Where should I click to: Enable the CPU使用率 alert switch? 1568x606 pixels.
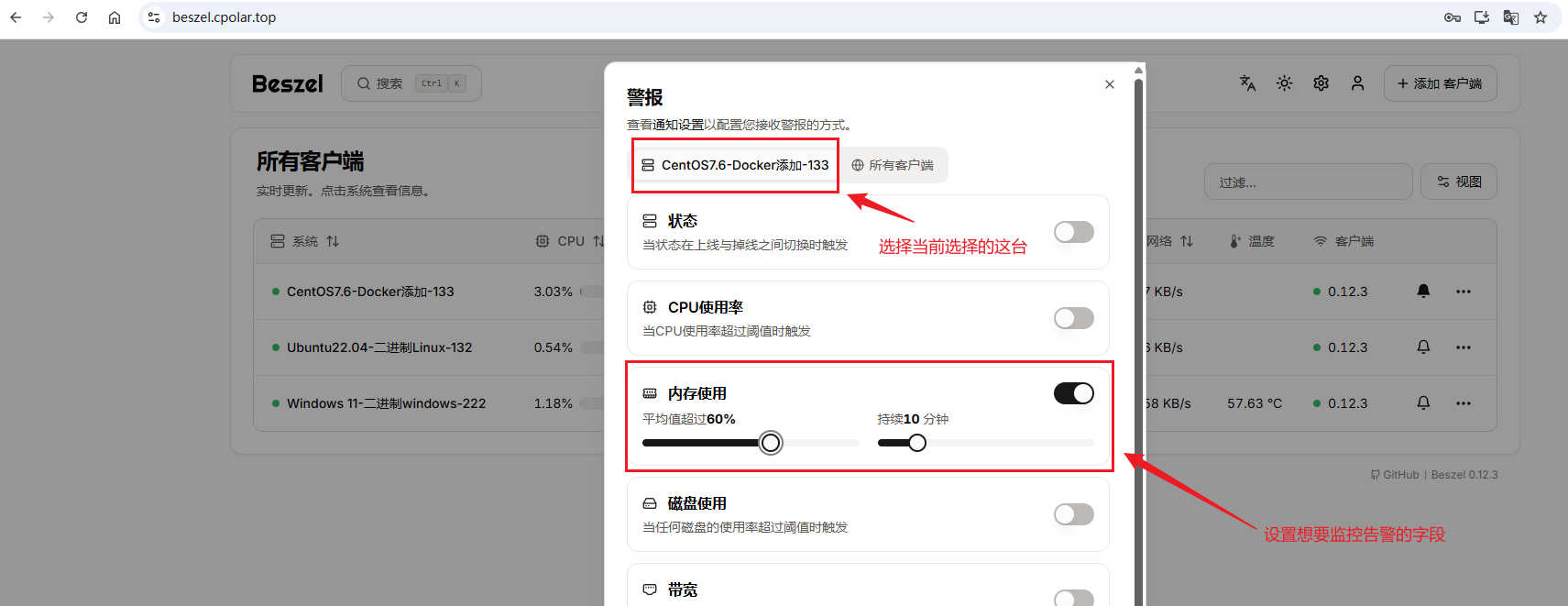click(1074, 318)
